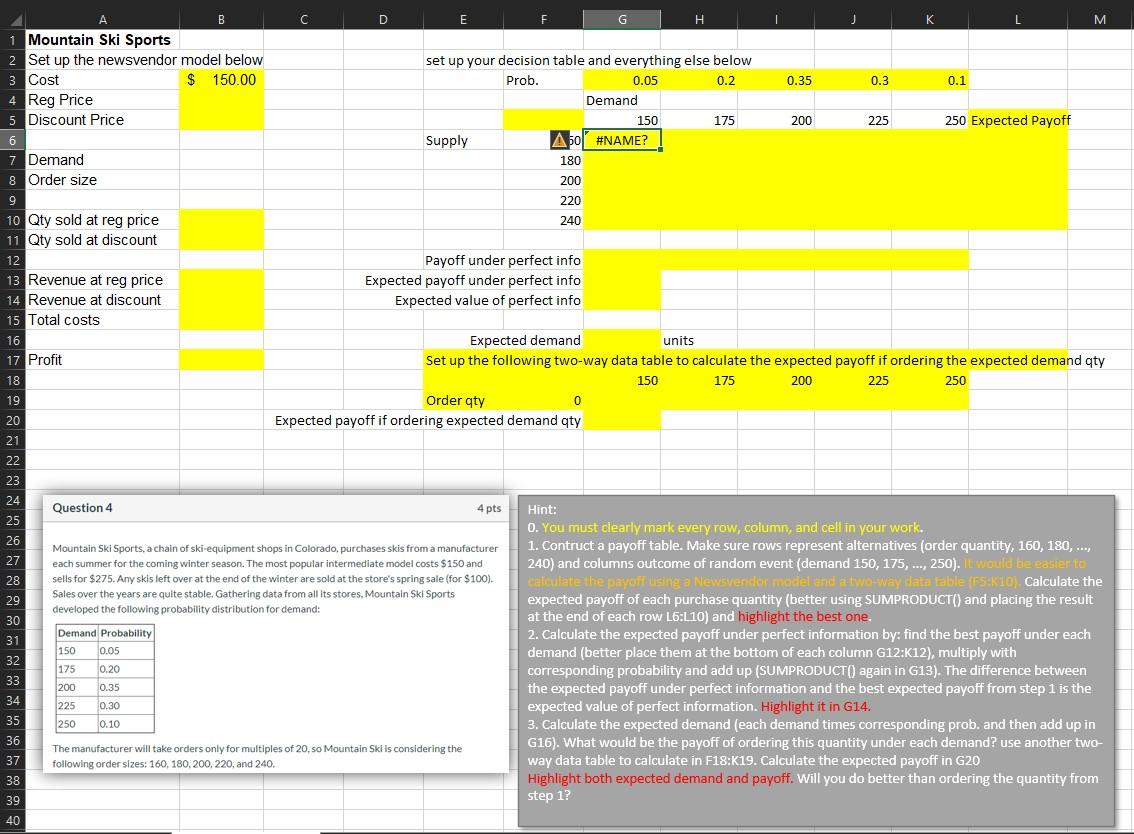Click probability cell 0.05
The width and height of the screenshot is (1134, 834).
622,80
